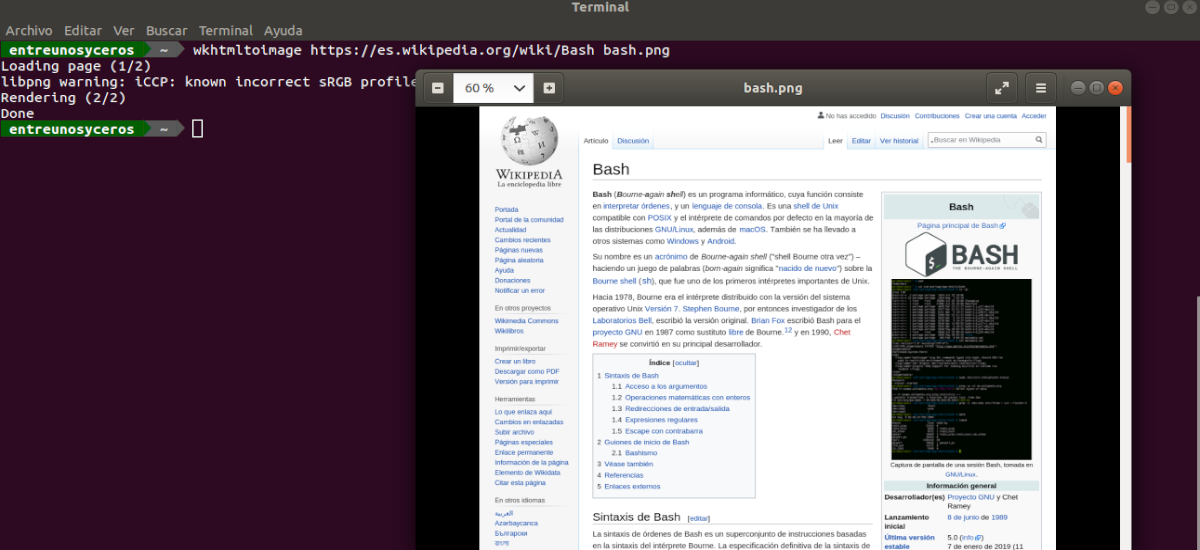Click the Crear una cuenta link
Screen dimensions: 1200x550
[x=991, y=116]
